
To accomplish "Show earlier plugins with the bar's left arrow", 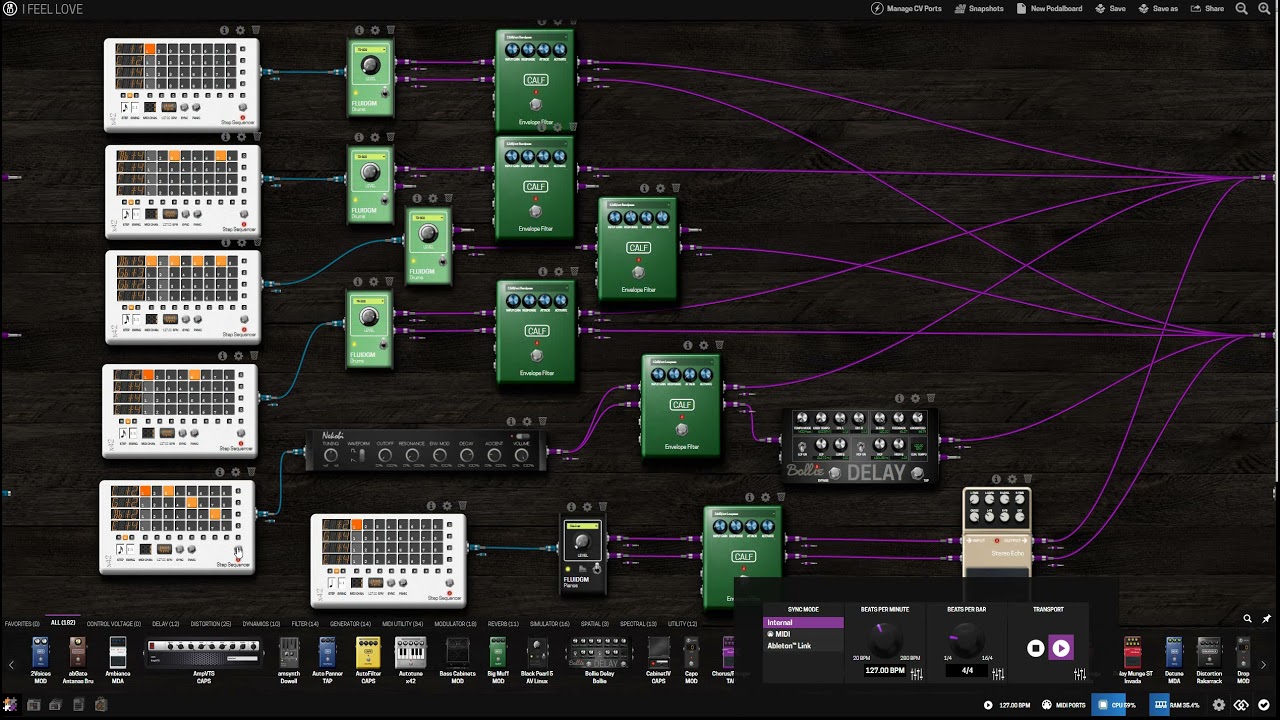I will pos(11,664).
